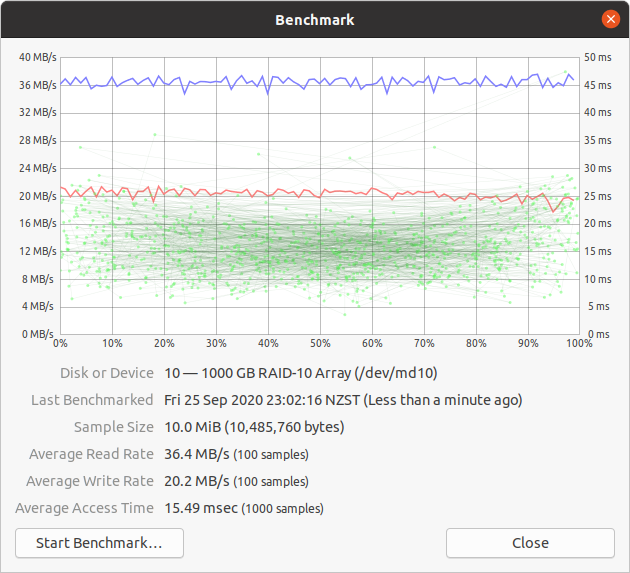Click the 'Average Write Rate' label
The width and height of the screenshot is (630, 573).
90,481
